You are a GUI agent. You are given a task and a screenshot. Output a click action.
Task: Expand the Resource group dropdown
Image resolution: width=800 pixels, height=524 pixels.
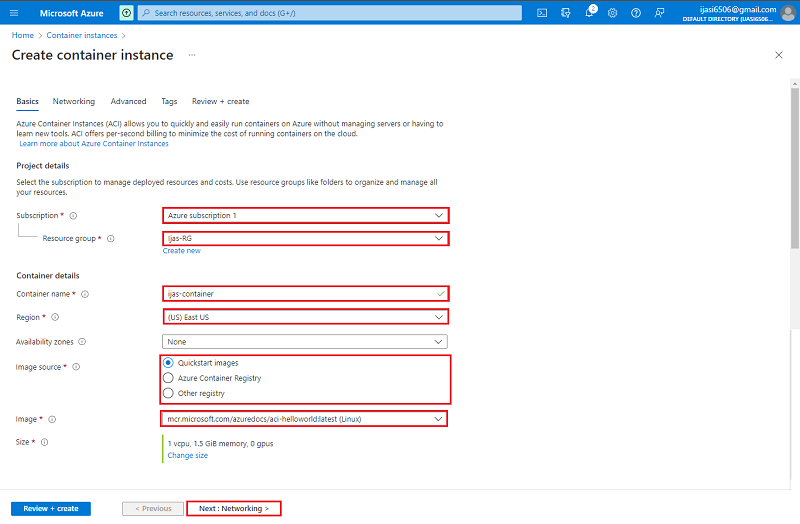[306, 238]
